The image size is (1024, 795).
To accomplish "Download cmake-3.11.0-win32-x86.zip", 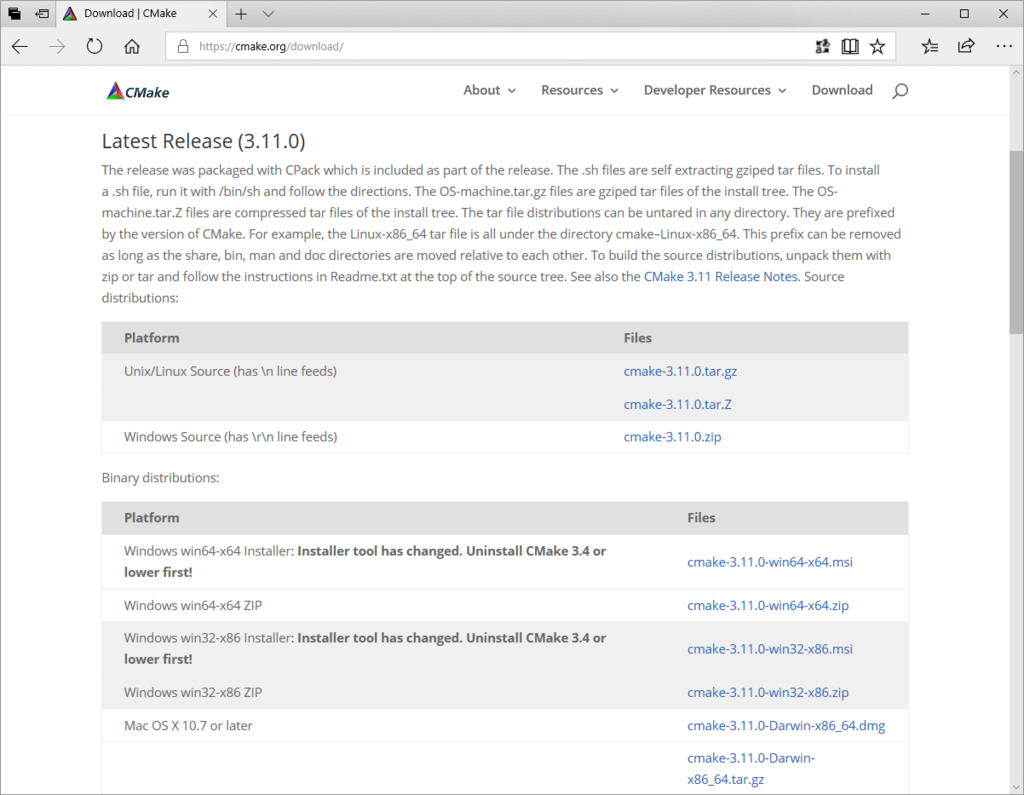I will point(767,692).
